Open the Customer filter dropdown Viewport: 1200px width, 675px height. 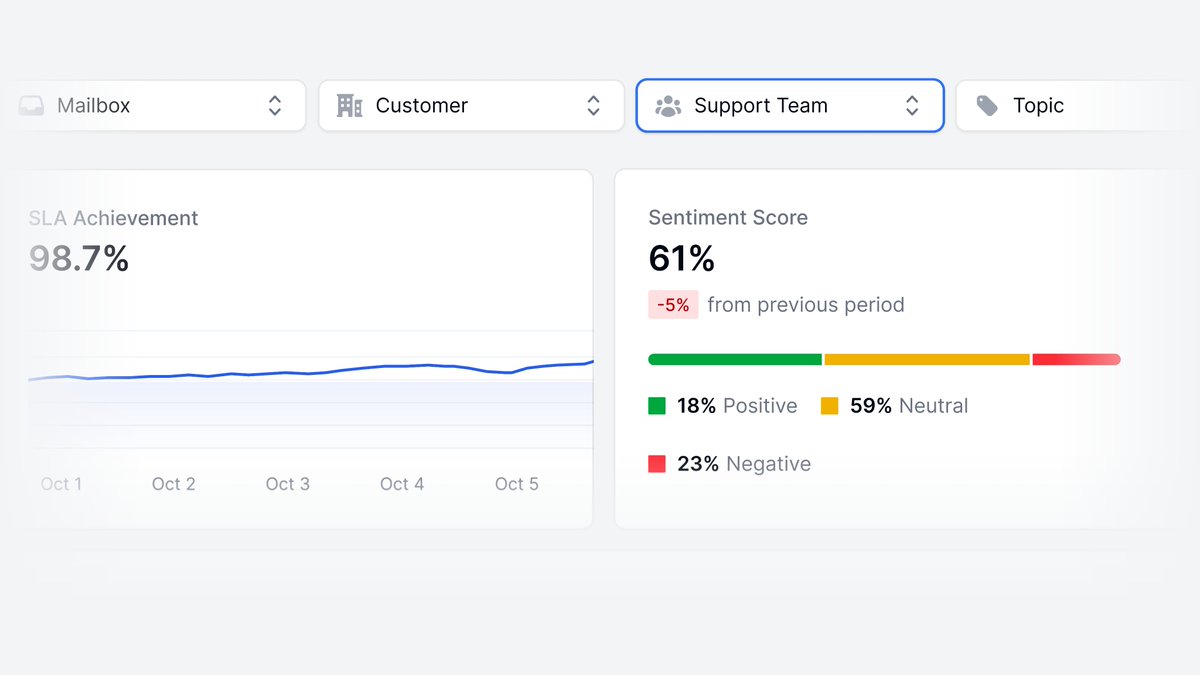tap(471, 106)
